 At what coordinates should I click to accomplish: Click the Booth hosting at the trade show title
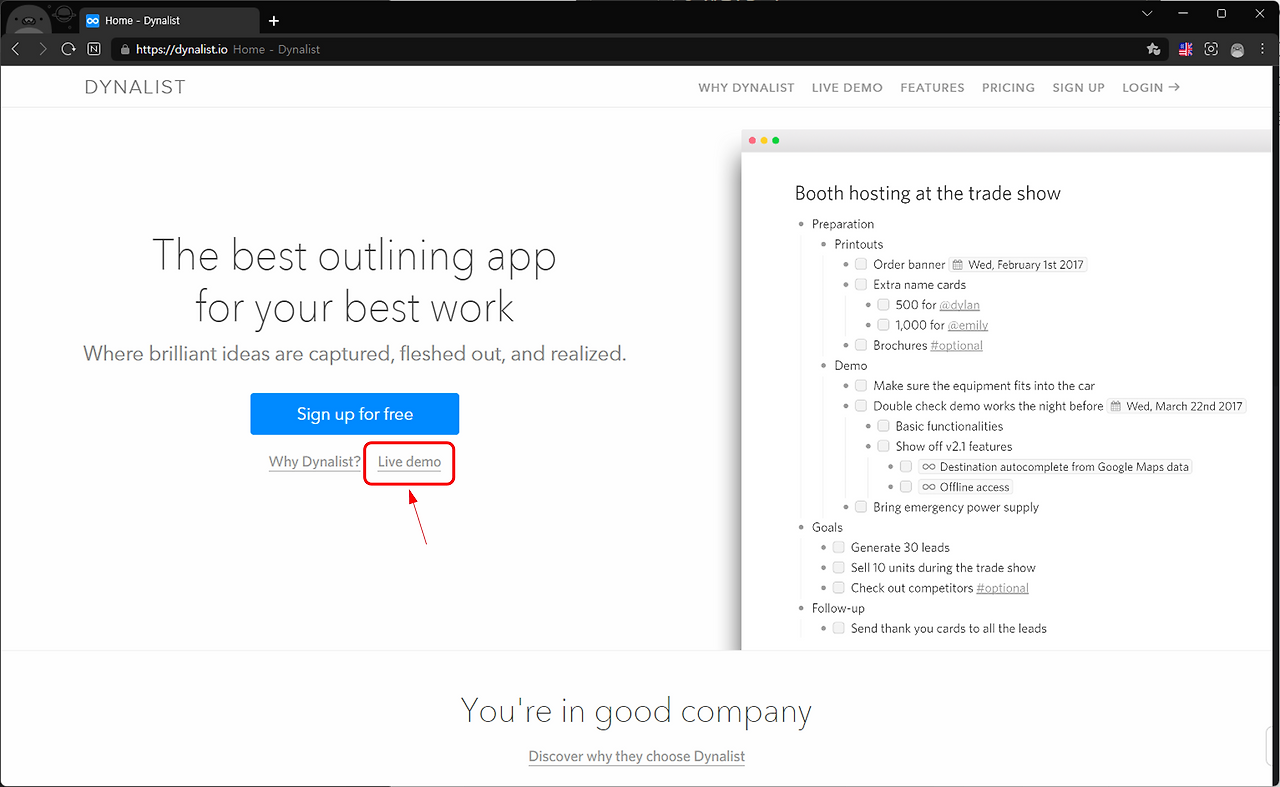coord(928,193)
